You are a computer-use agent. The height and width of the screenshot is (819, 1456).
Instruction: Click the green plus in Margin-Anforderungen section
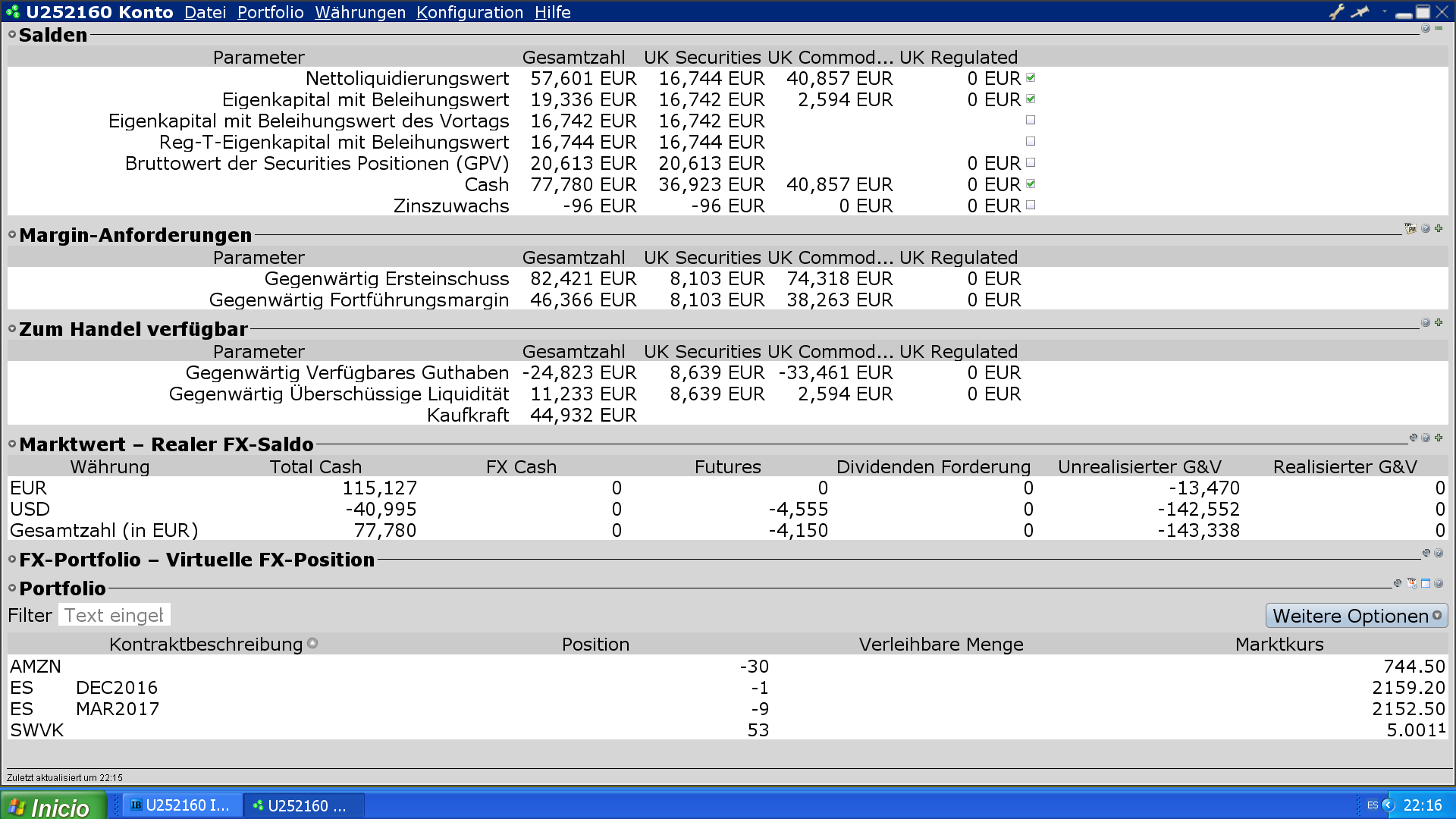tap(1439, 228)
